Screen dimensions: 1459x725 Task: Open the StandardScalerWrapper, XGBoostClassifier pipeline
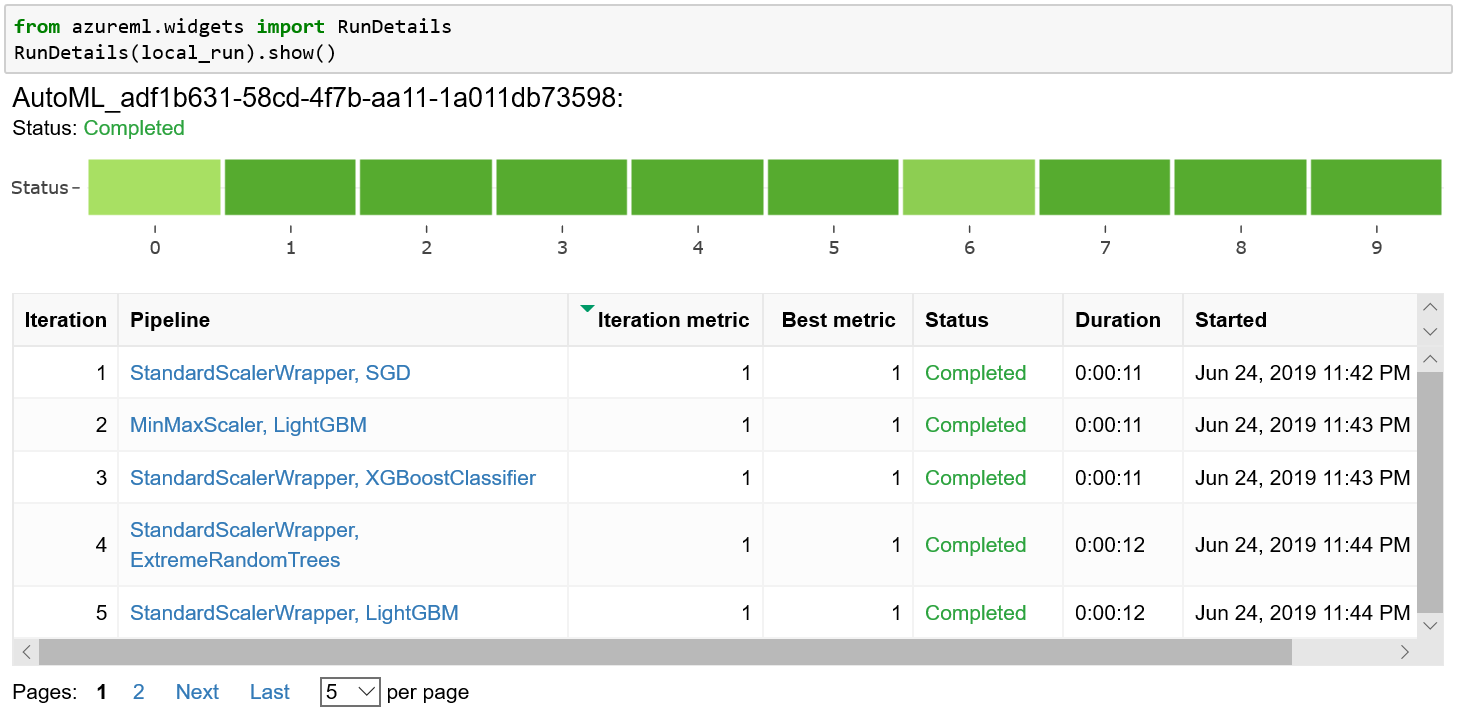(333, 478)
